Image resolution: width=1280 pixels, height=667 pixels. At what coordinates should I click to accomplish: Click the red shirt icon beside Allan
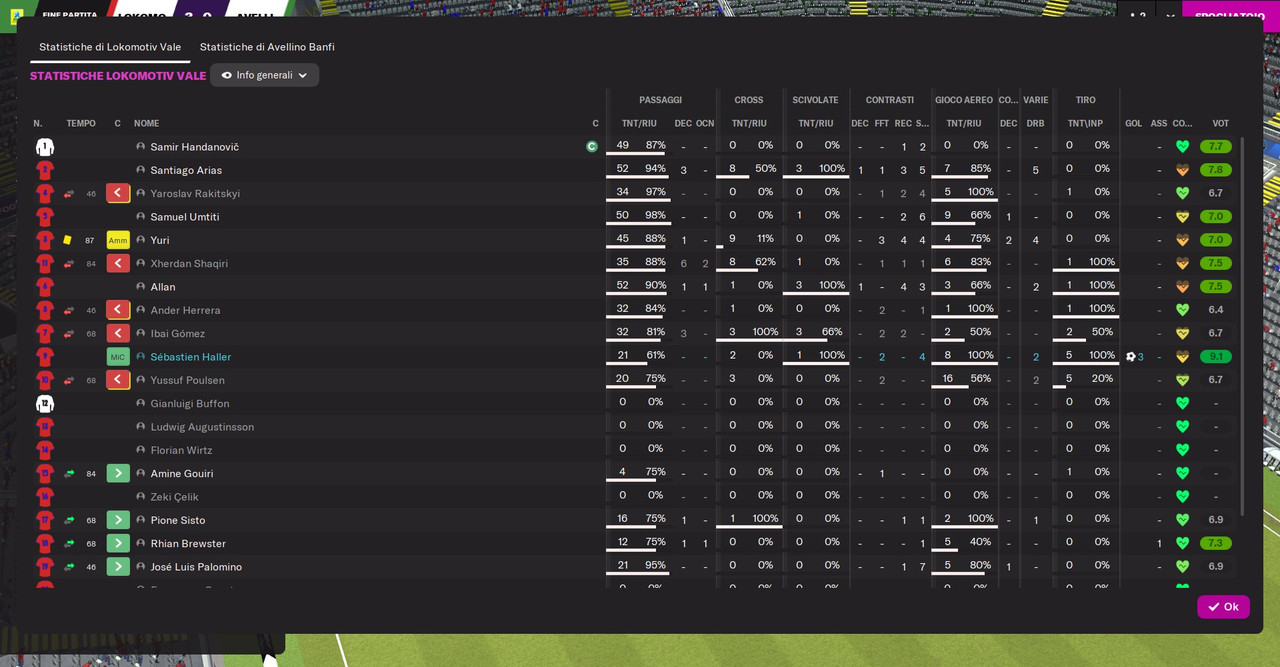click(44, 287)
